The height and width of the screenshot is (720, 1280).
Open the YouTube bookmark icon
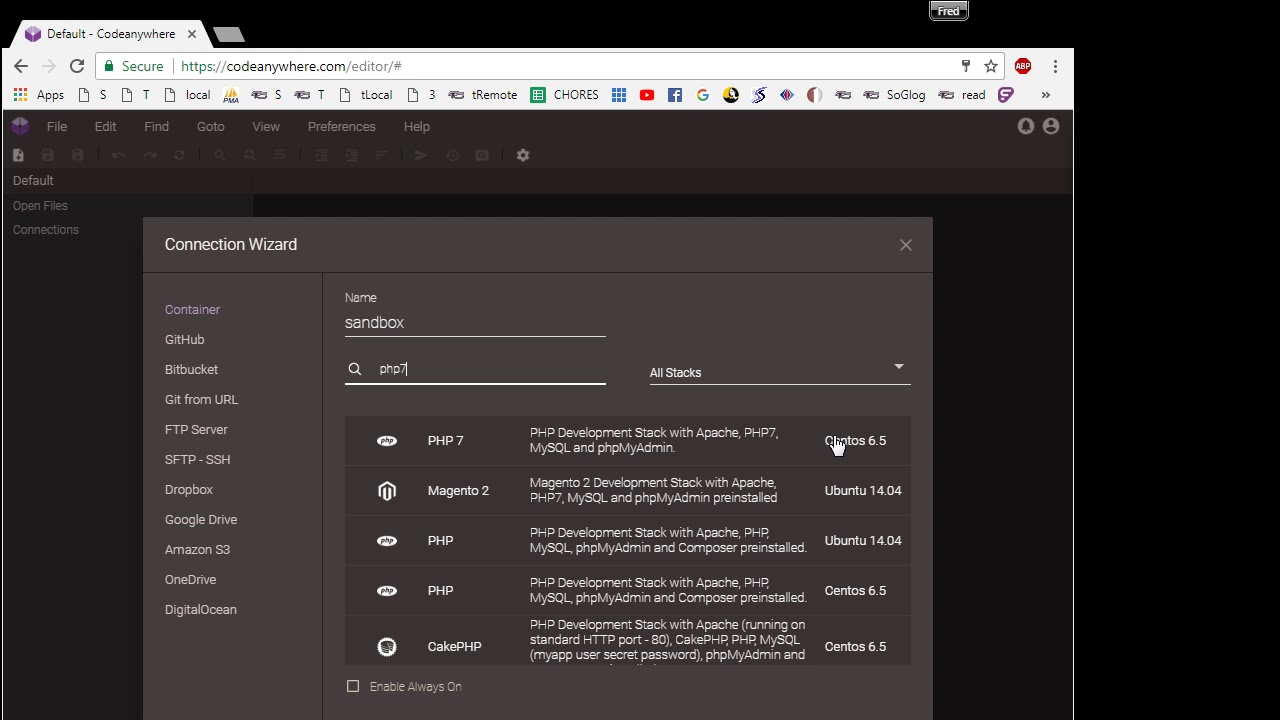pyautogui.click(x=647, y=95)
